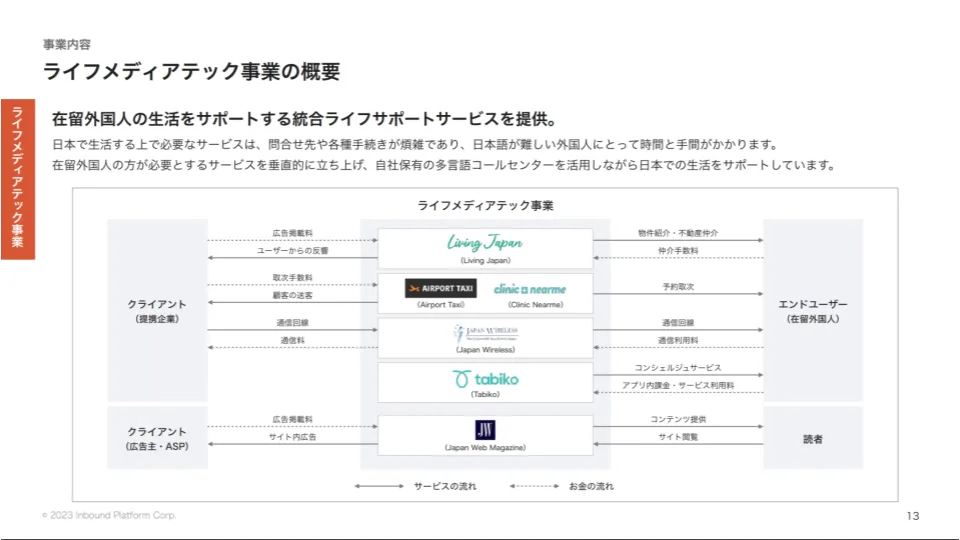Click the 物件紹介・不動産仲介 arrow label
Viewport: 960px width, 540px height.
tap(678, 233)
